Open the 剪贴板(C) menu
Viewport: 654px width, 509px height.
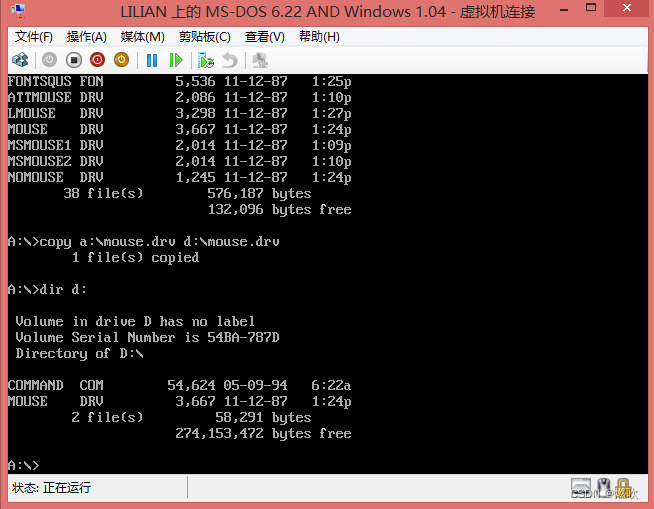(x=205, y=37)
